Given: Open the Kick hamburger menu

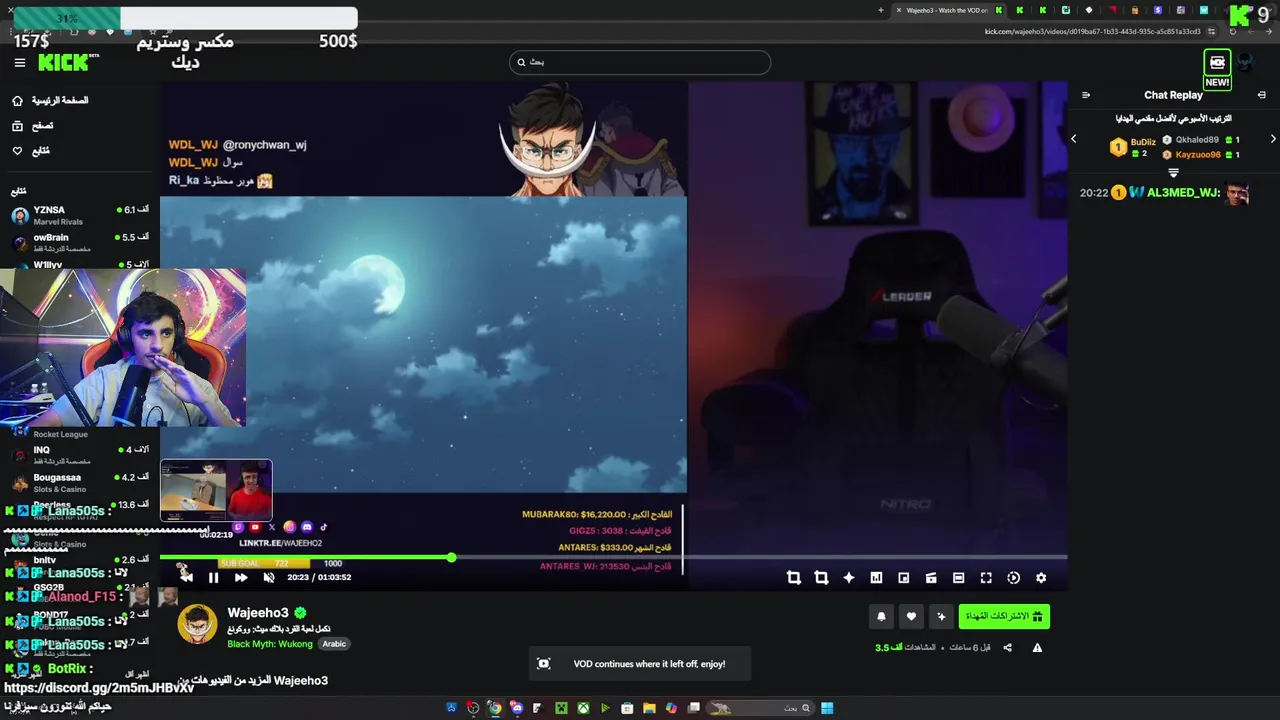Looking at the screenshot, I should tap(19, 62).
